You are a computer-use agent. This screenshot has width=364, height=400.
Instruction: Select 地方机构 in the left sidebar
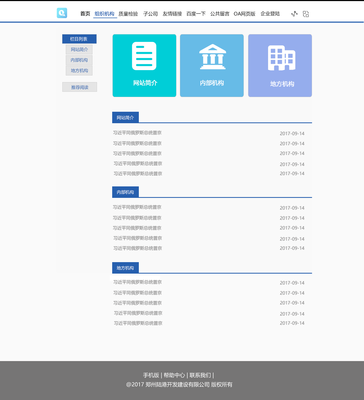coord(79,71)
